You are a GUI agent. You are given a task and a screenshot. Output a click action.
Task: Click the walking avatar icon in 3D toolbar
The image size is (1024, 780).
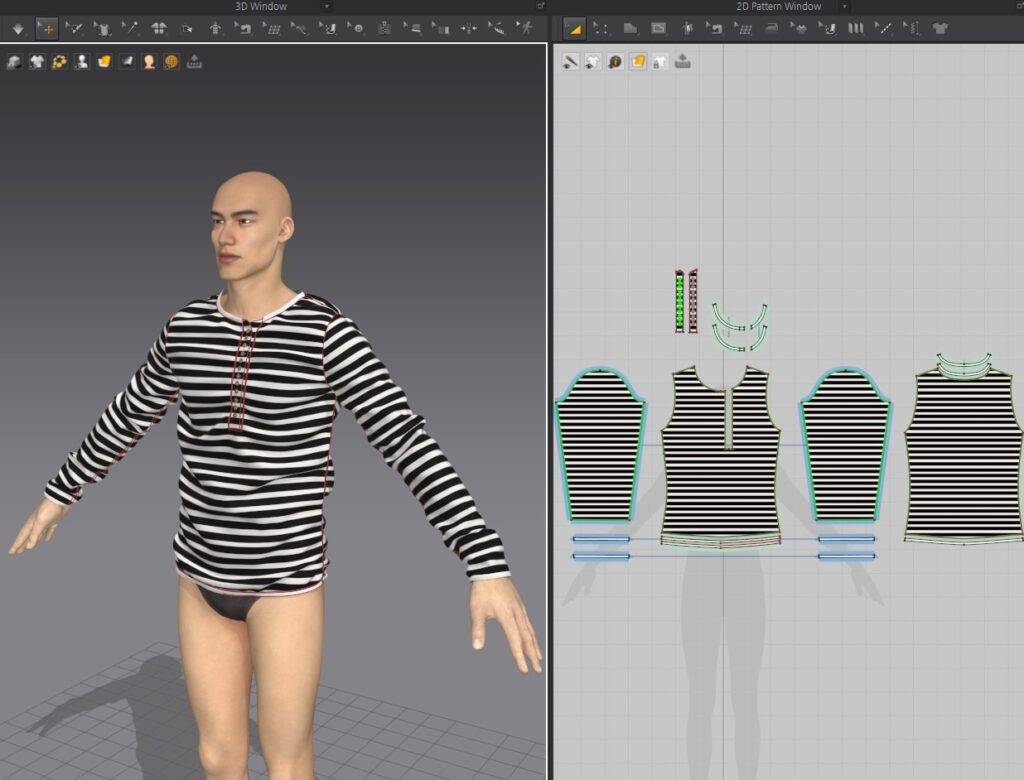point(524,28)
